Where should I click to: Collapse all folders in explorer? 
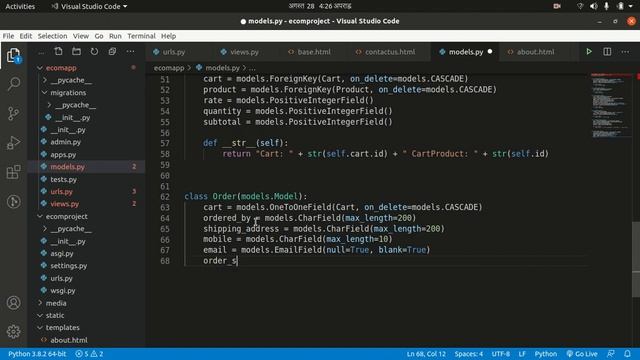pos(112,51)
